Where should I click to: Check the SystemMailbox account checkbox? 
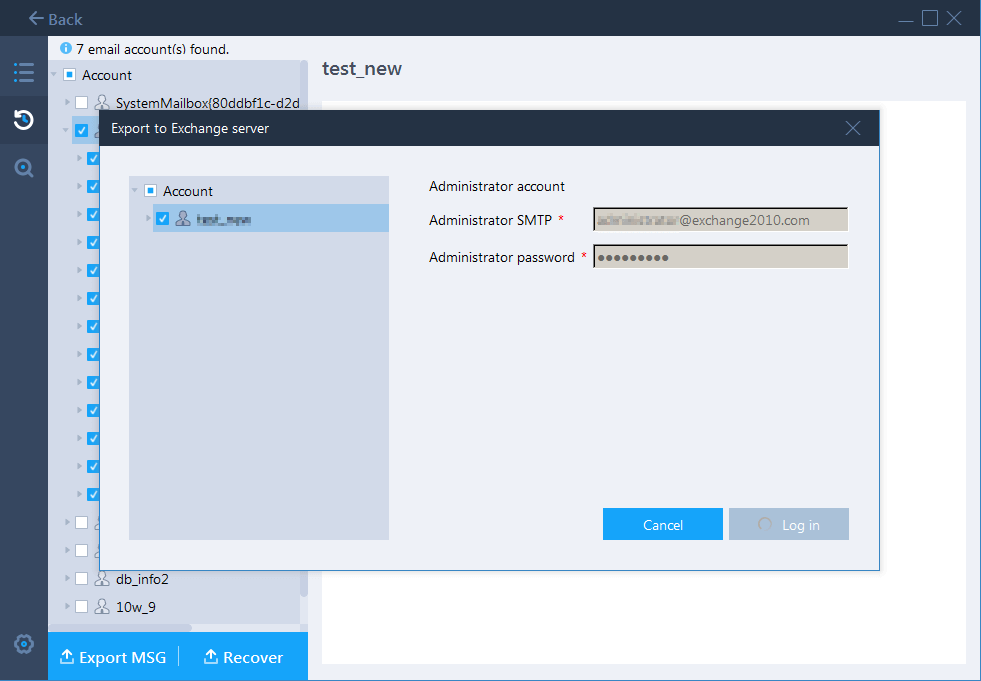pyautogui.click(x=82, y=102)
